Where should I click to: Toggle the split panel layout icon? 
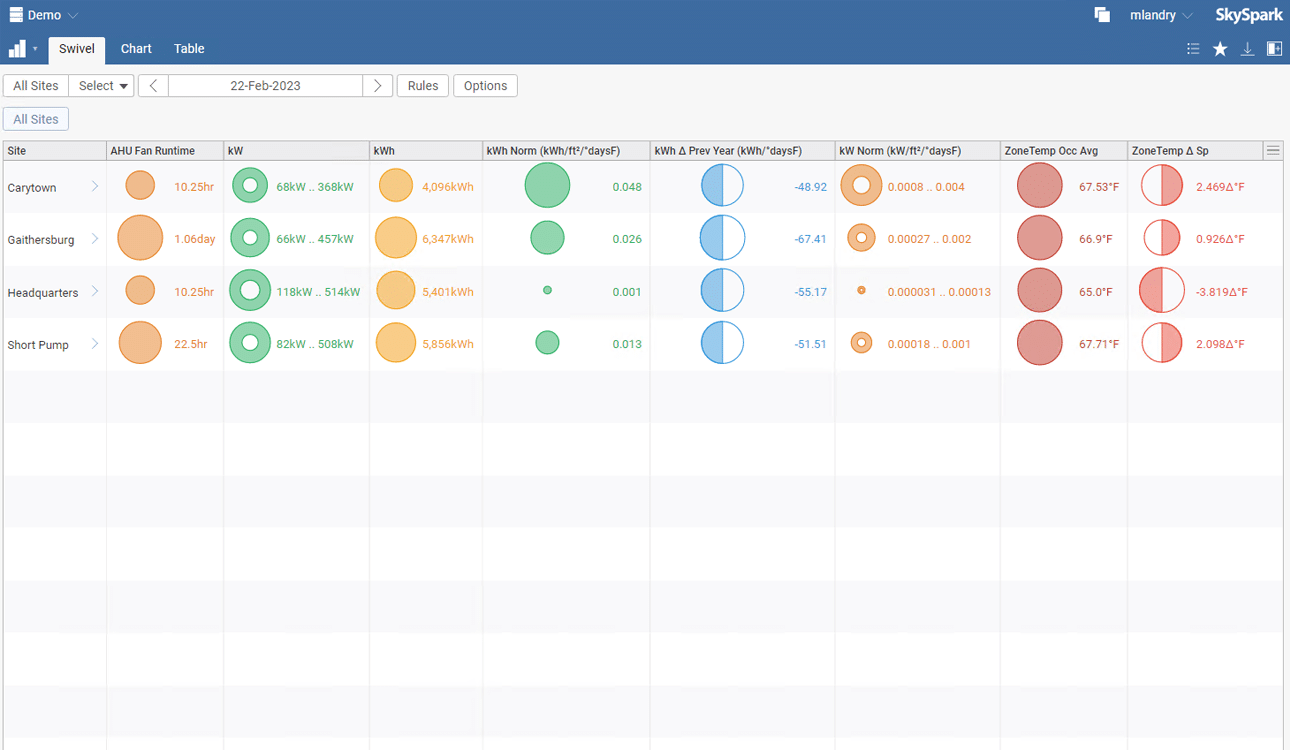click(x=1275, y=49)
